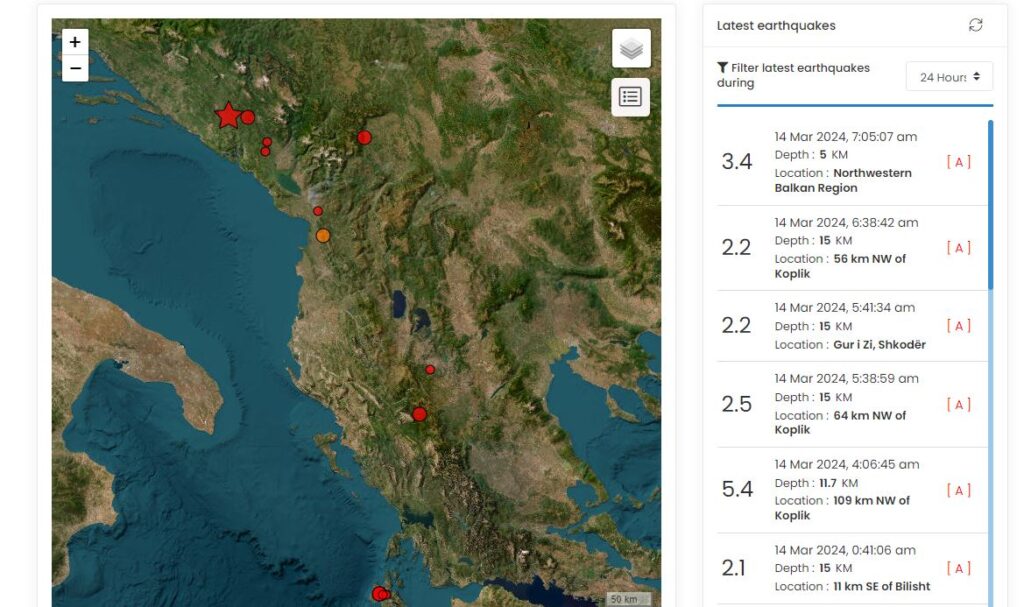
Task: Click [A] tag for 0:41:06 am quake
Action: [958, 568]
